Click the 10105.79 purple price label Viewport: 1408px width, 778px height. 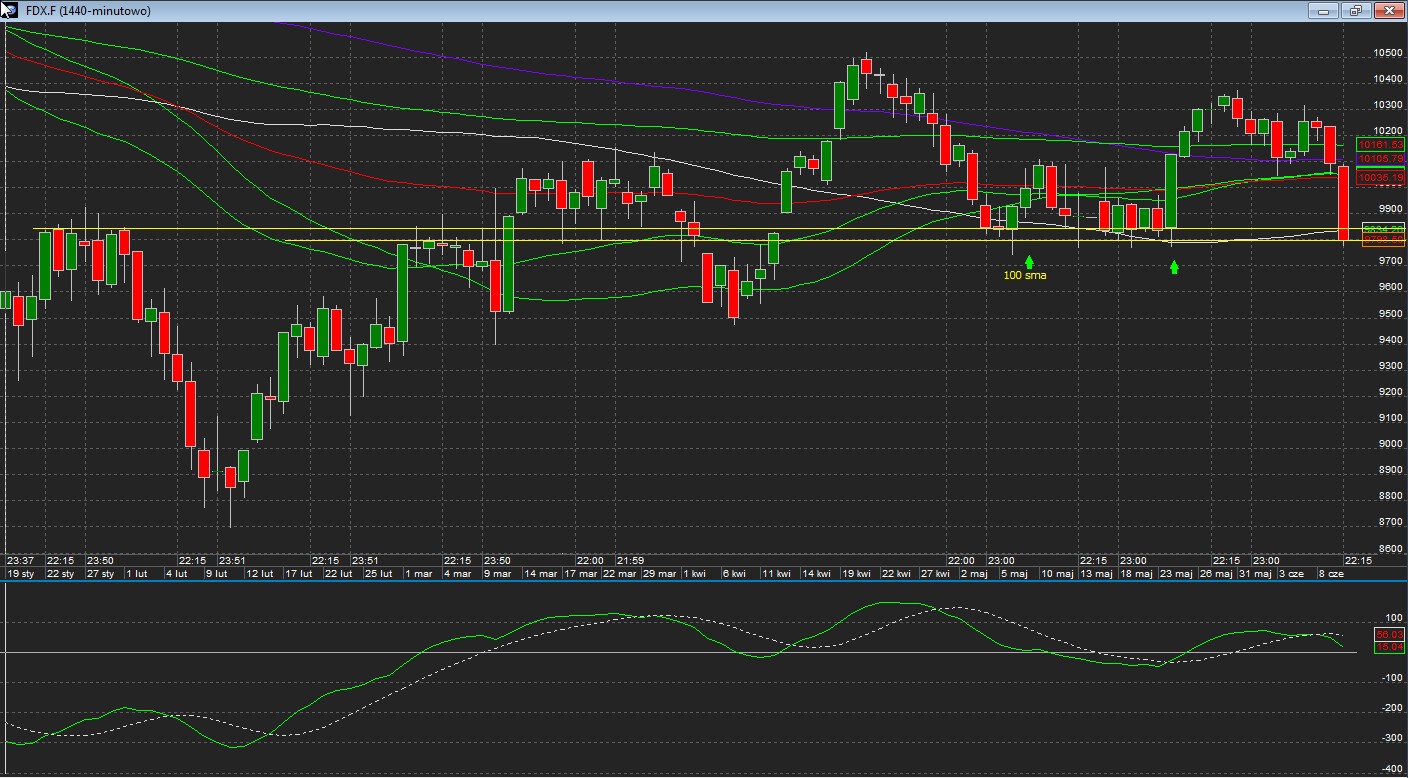1380,158
